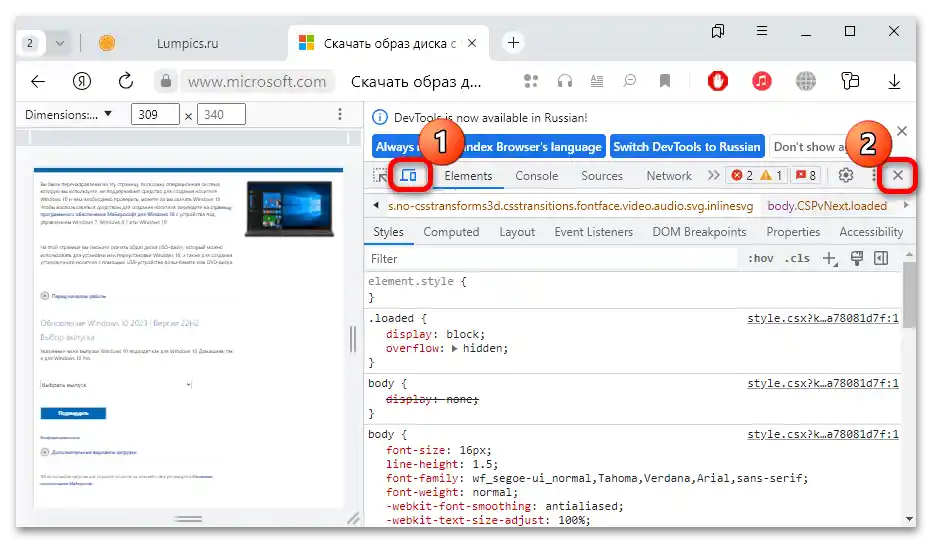Click the site lock security icon
The height and width of the screenshot is (543, 932).
pos(166,81)
